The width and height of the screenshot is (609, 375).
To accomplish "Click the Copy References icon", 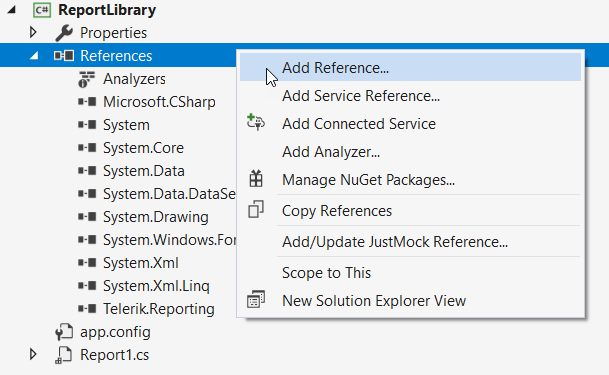I will coord(256,209).
